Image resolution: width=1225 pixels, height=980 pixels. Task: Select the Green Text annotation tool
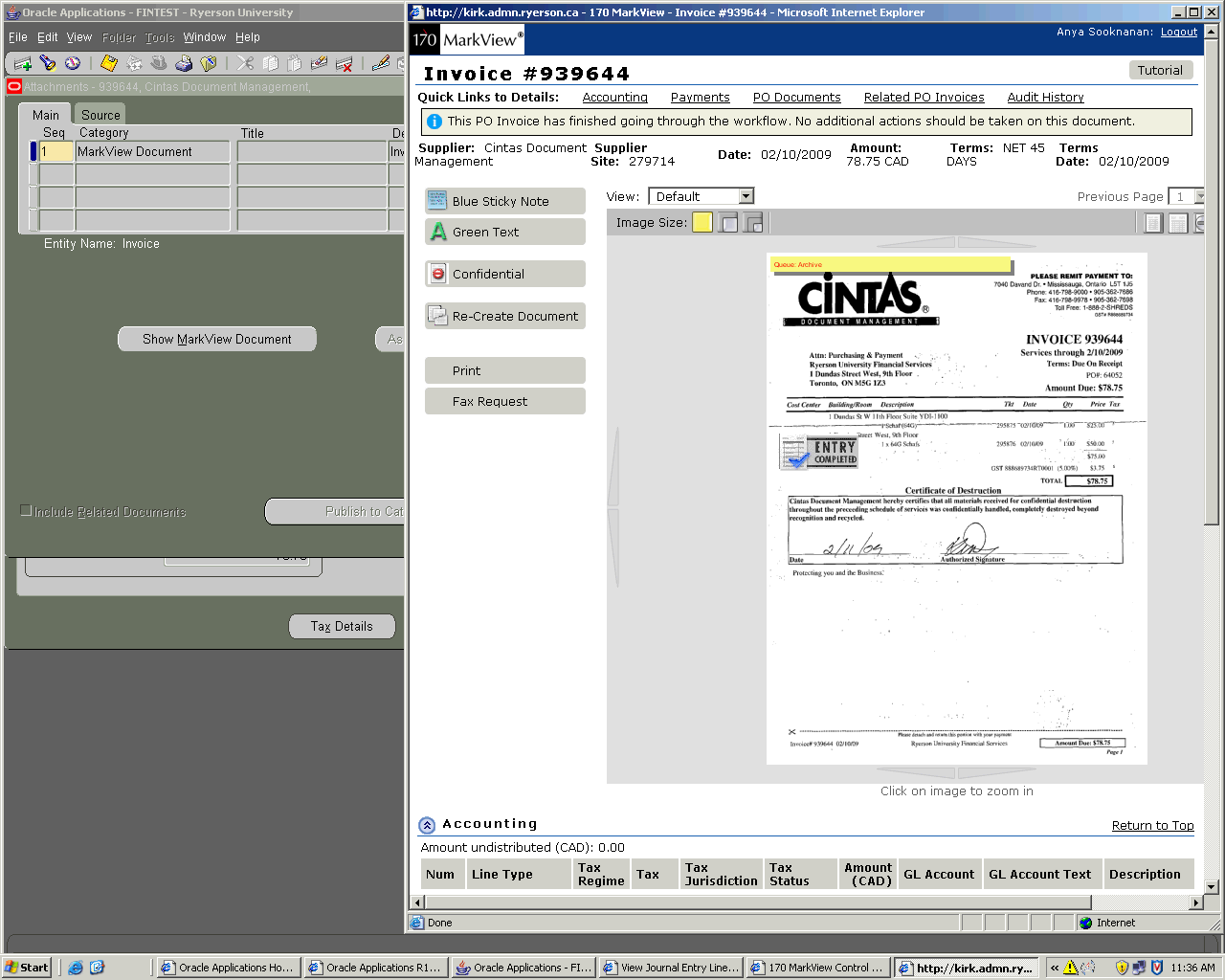tap(504, 232)
